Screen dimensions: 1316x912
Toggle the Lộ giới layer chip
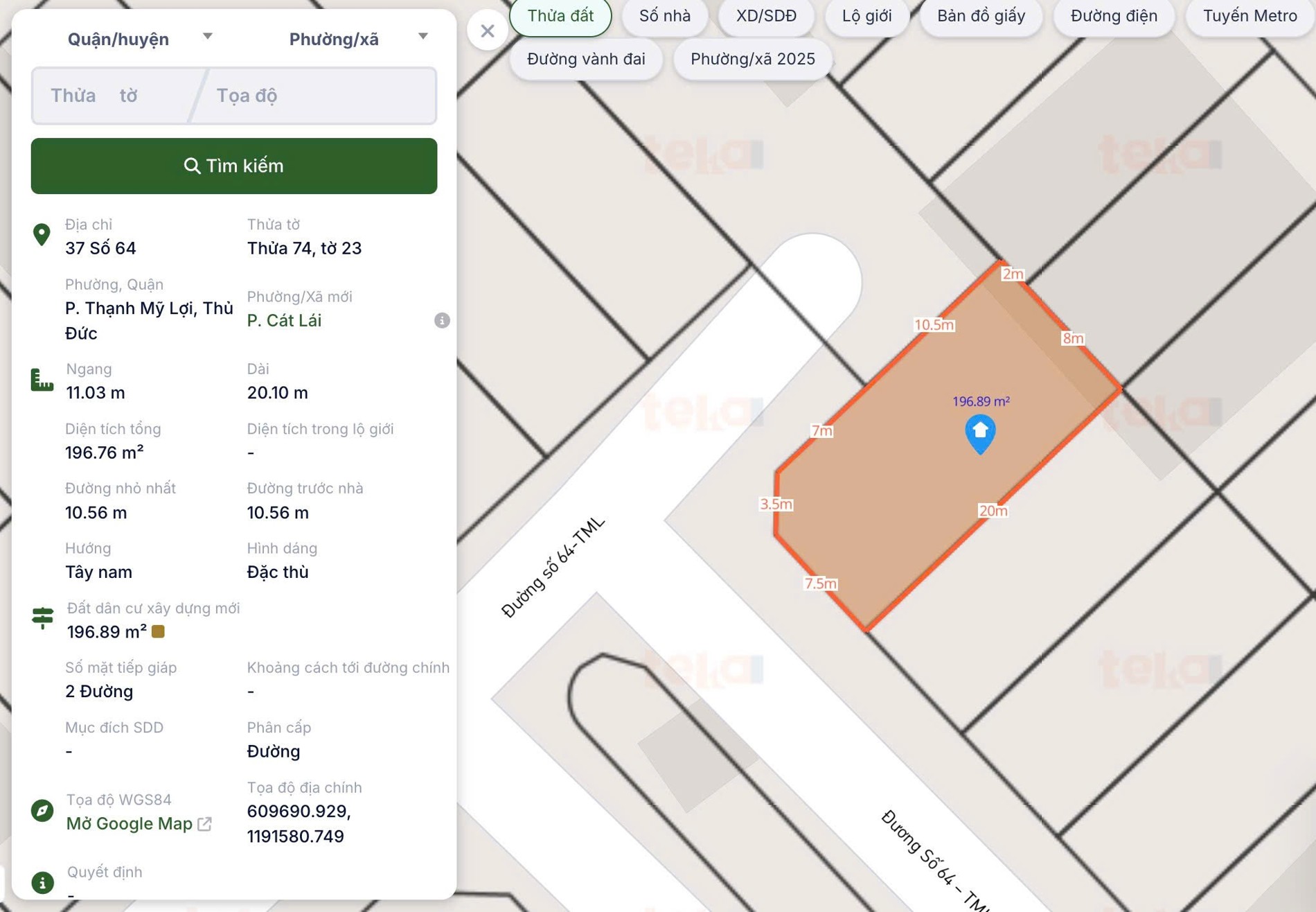[x=866, y=16]
